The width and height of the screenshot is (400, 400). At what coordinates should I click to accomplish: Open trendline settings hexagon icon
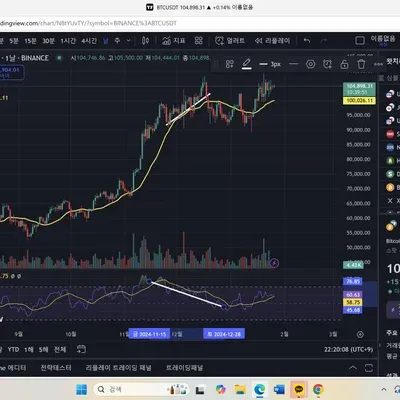pos(310,64)
